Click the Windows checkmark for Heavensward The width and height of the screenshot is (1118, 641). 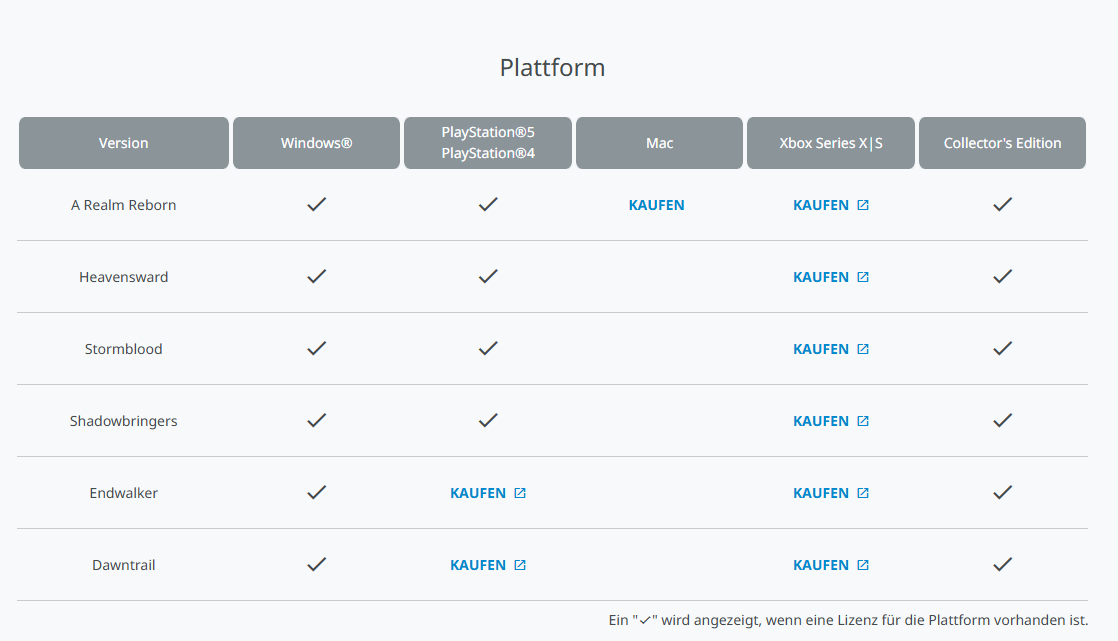click(317, 277)
